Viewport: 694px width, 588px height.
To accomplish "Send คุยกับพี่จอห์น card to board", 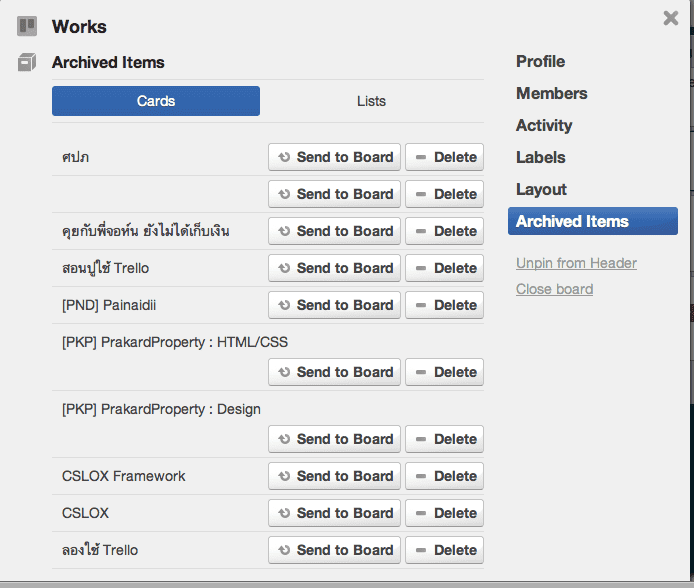I will [334, 231].
